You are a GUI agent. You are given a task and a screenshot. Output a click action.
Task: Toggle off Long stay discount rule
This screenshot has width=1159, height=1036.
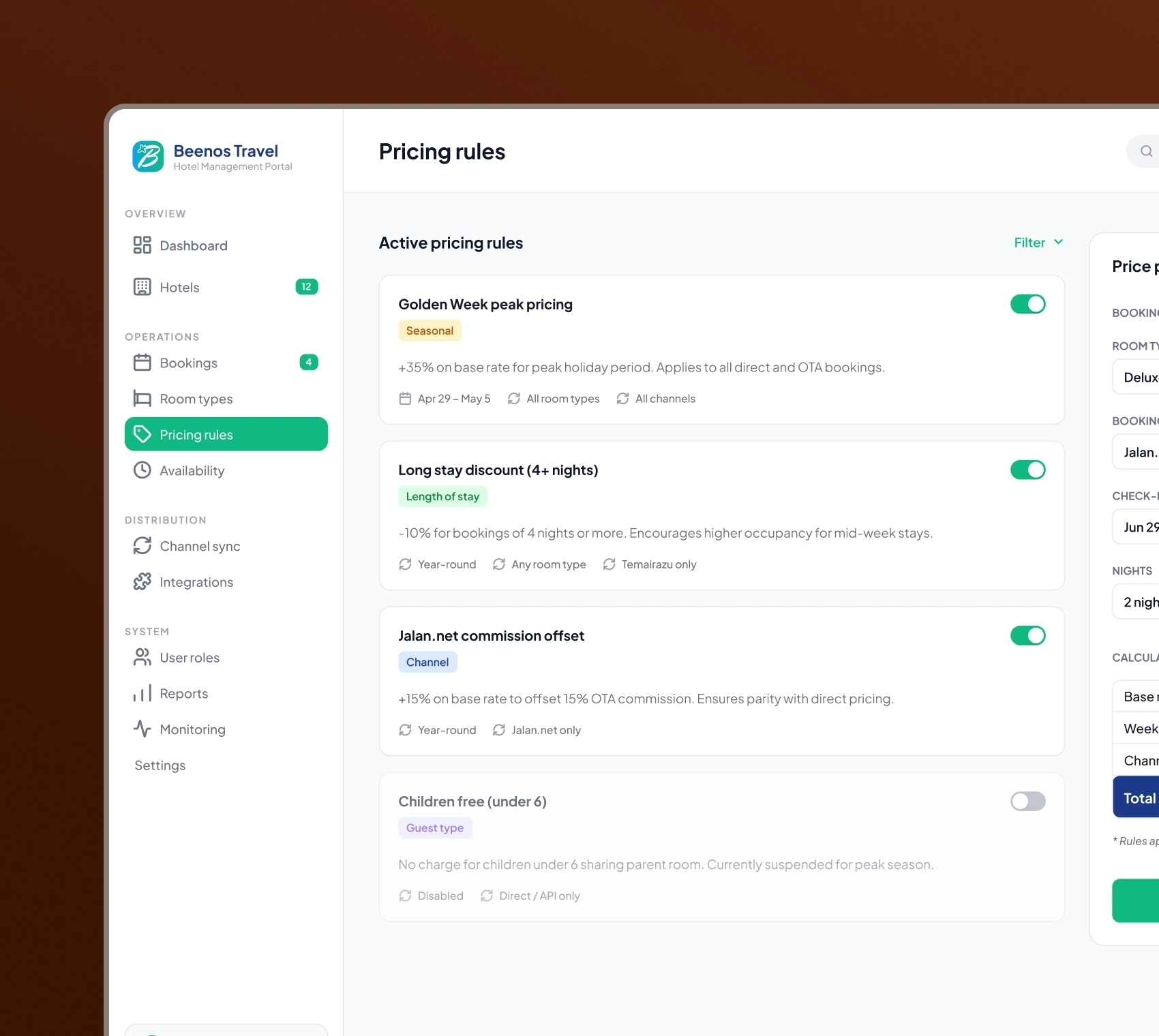pos(1027,470)
